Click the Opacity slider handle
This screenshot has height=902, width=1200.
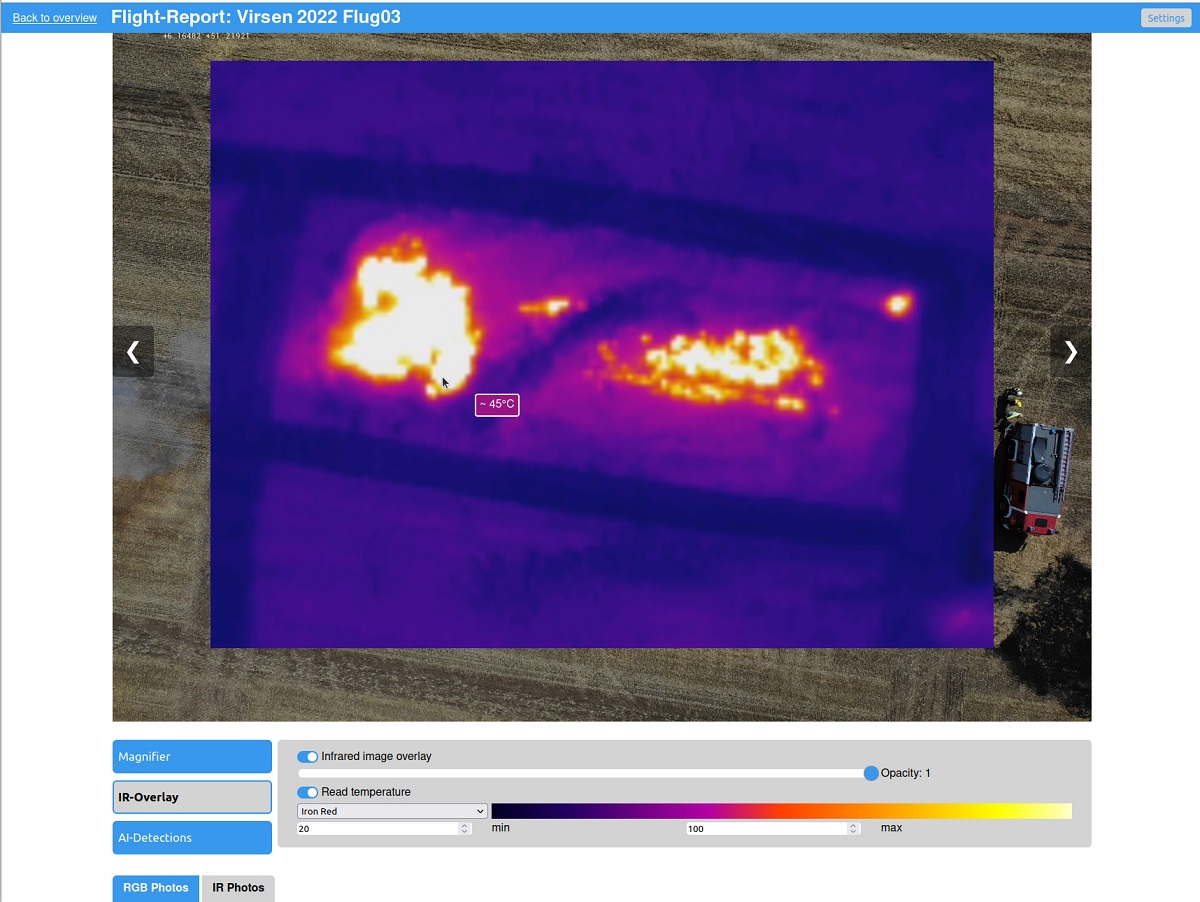tap(871, 773)
